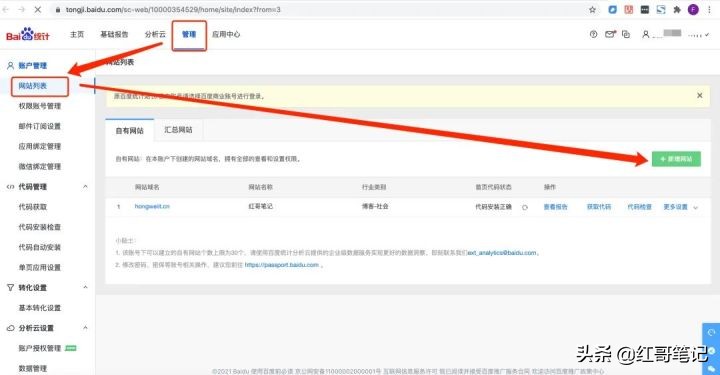Collapse the 代码管理 sidebar section

pos(85,186)
